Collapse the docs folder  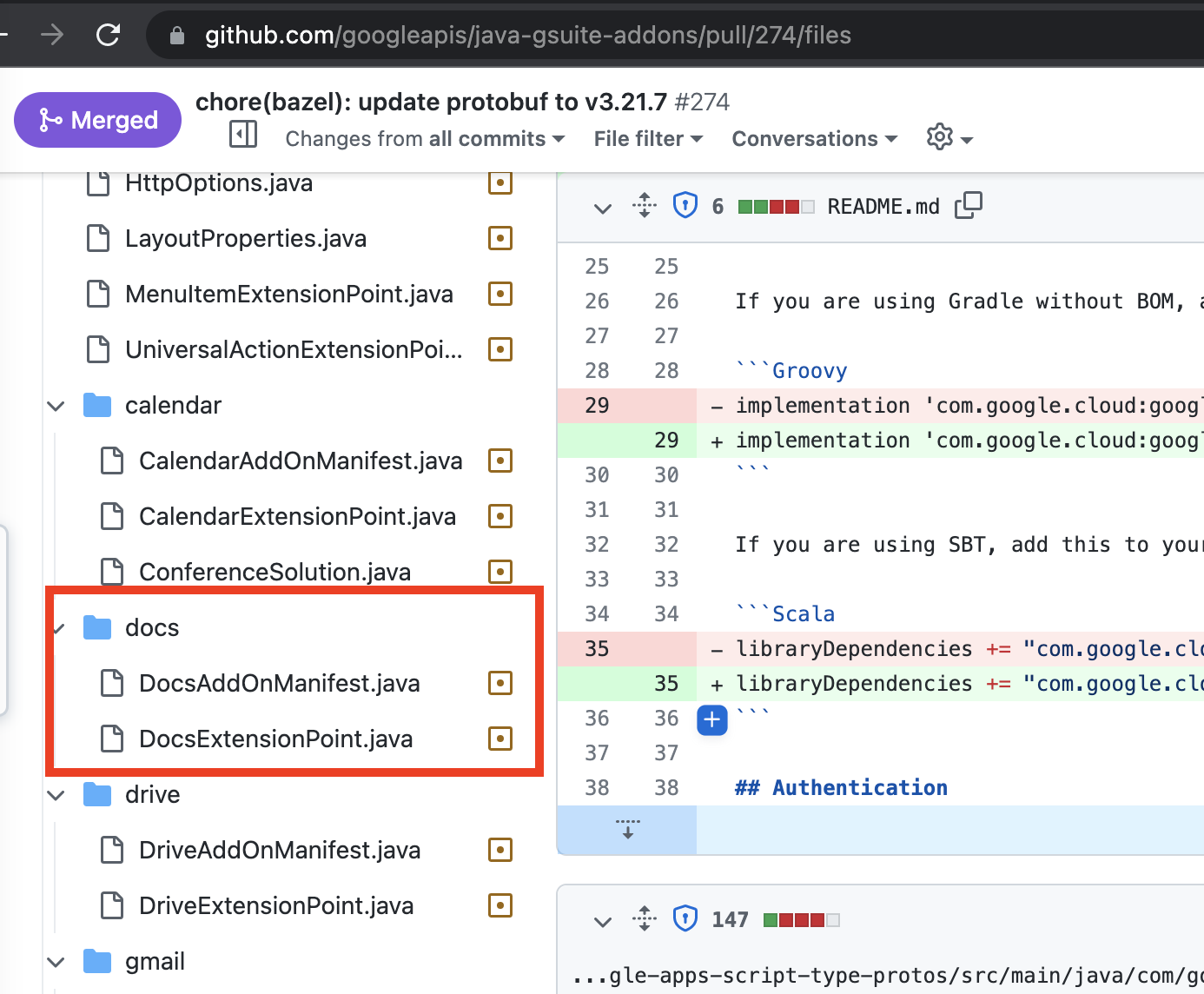pyautogui.click(x=57, y=628)
